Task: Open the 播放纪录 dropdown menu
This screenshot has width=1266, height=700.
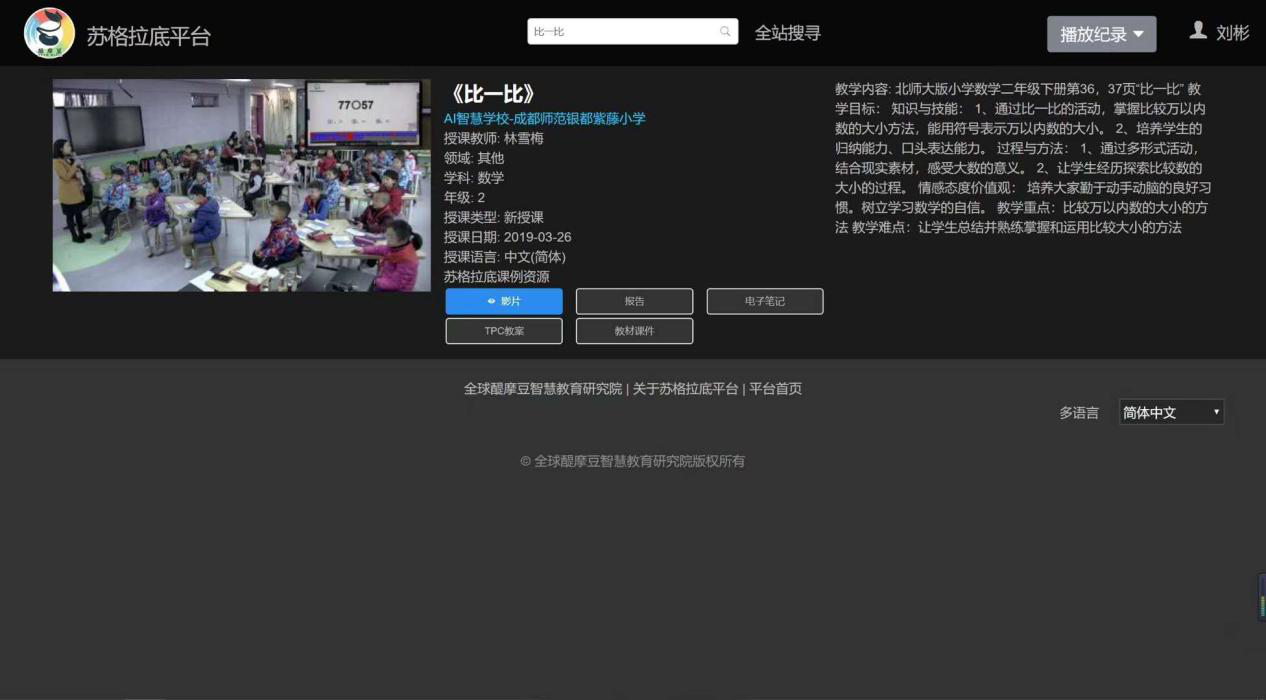Action: (x=1101, y=34)
